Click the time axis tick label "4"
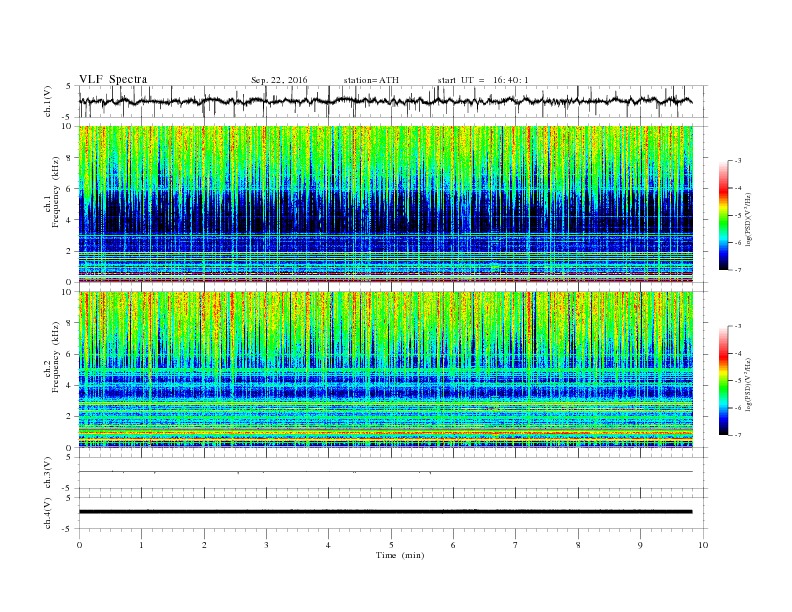 [328, 545]
